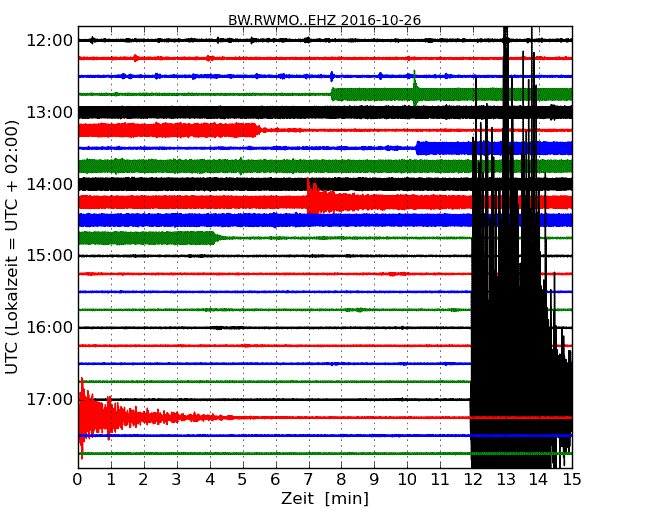Click the x-axis tick label 9
The height and width of the screenshot is (520, 650).
(x=374, y=480)
